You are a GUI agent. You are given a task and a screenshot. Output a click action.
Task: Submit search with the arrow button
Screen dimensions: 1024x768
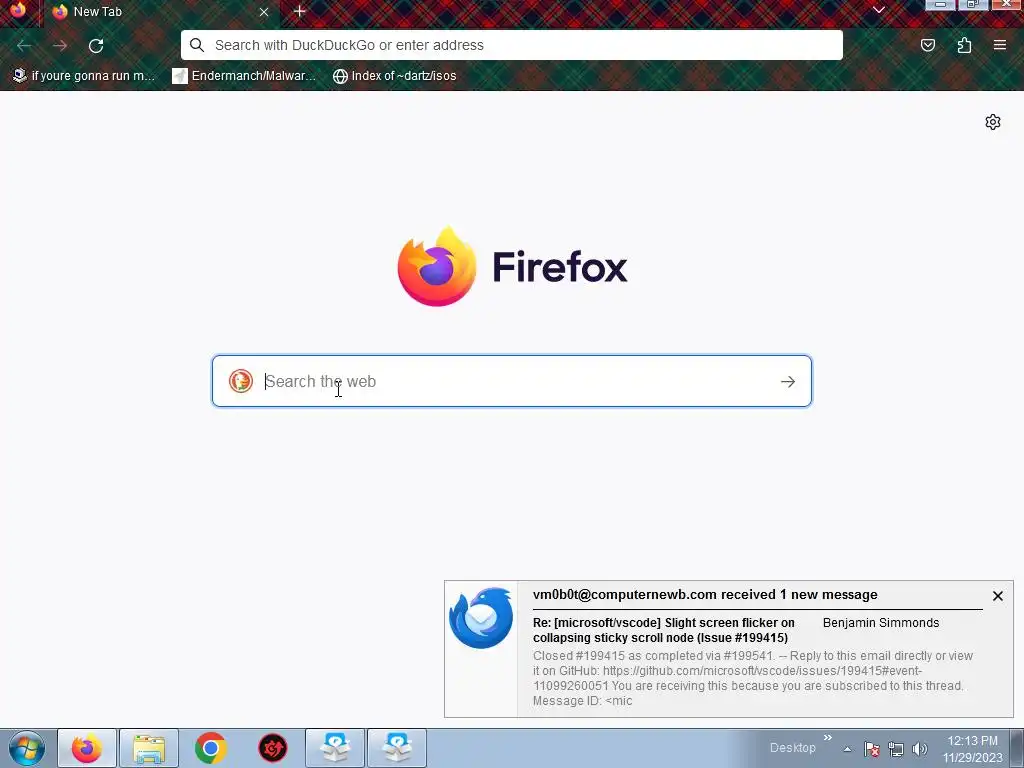coord(788,381)
